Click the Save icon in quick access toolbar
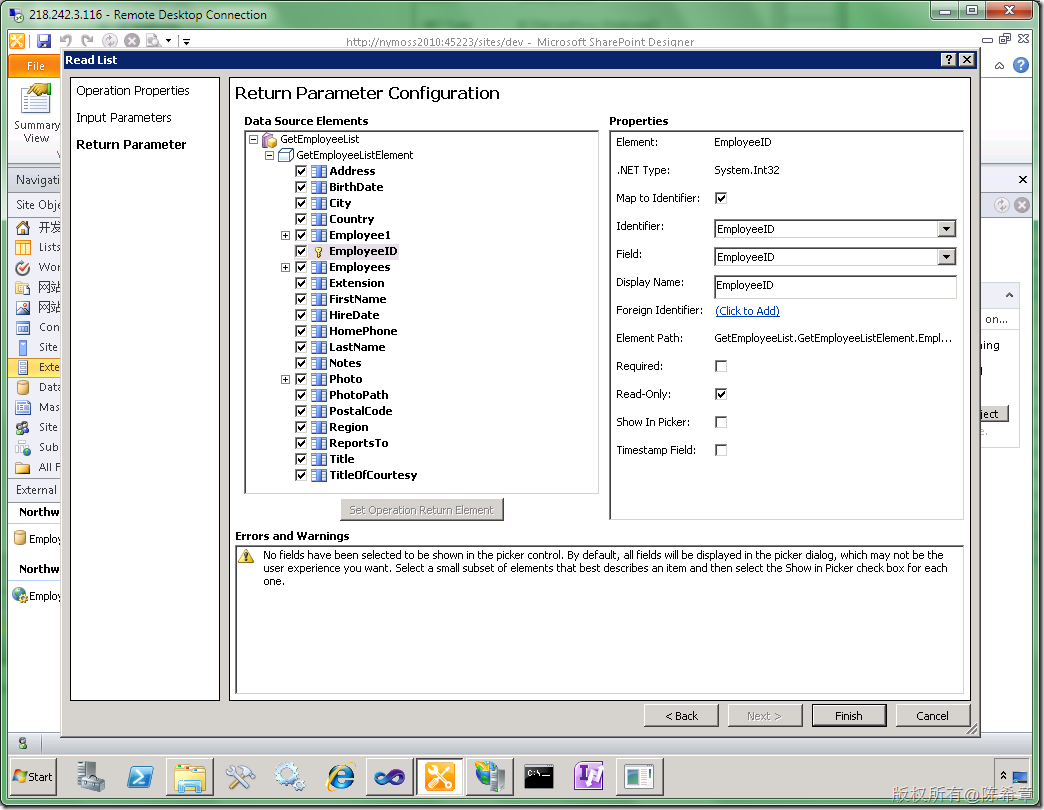The image size is (1044, 810). [44, 41]
